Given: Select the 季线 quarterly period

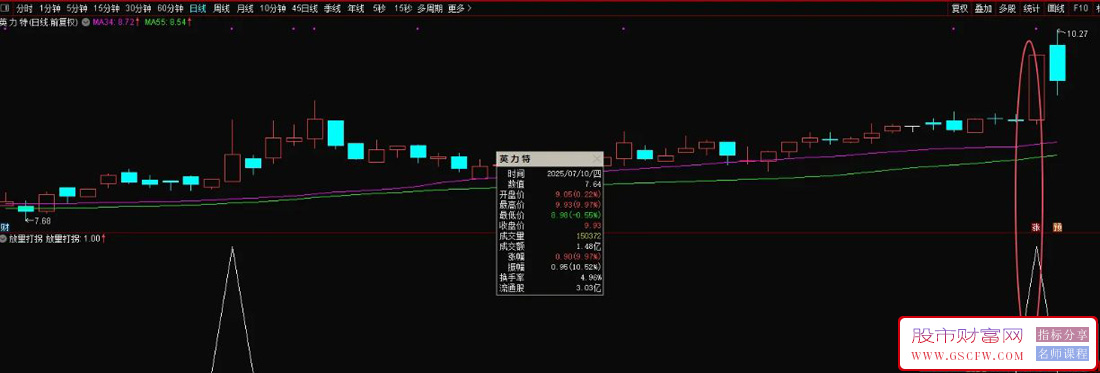Looking at the screenshot, I should (x=333, y=8).
